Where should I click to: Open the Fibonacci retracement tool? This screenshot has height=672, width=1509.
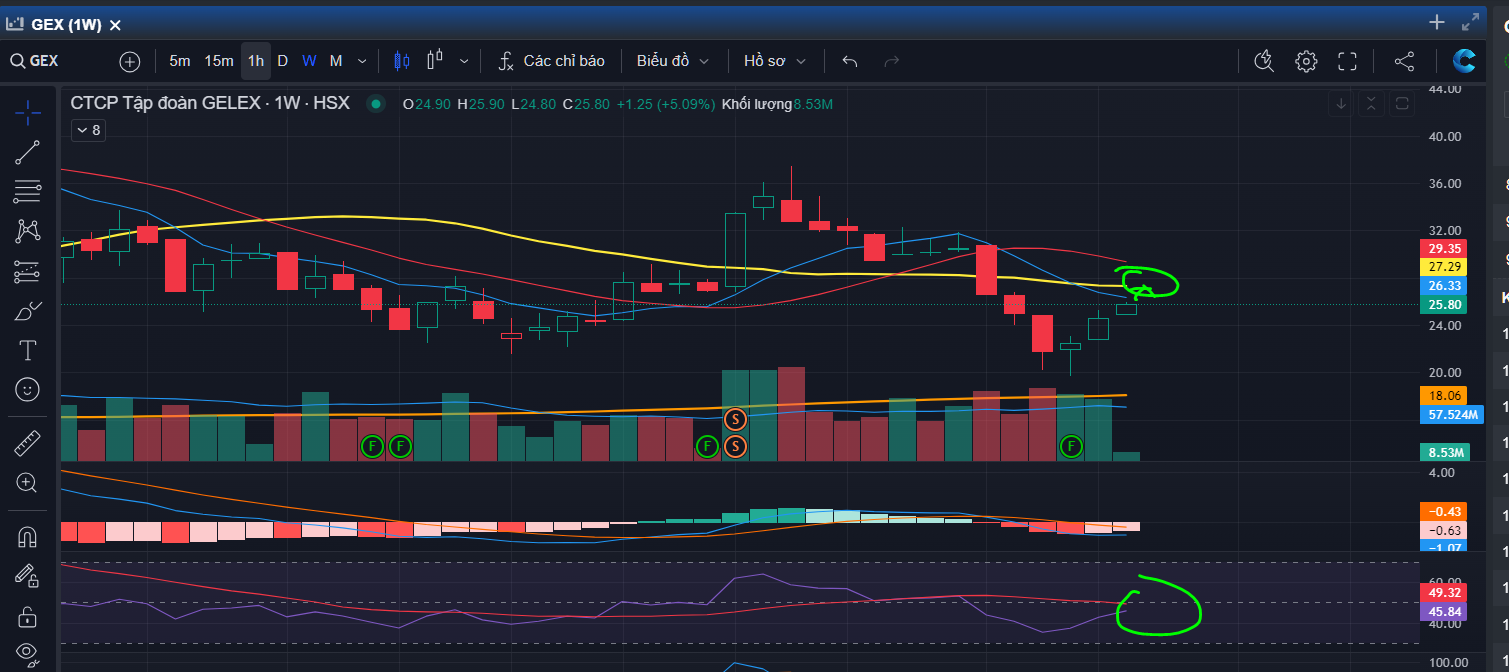pos(28,191)
